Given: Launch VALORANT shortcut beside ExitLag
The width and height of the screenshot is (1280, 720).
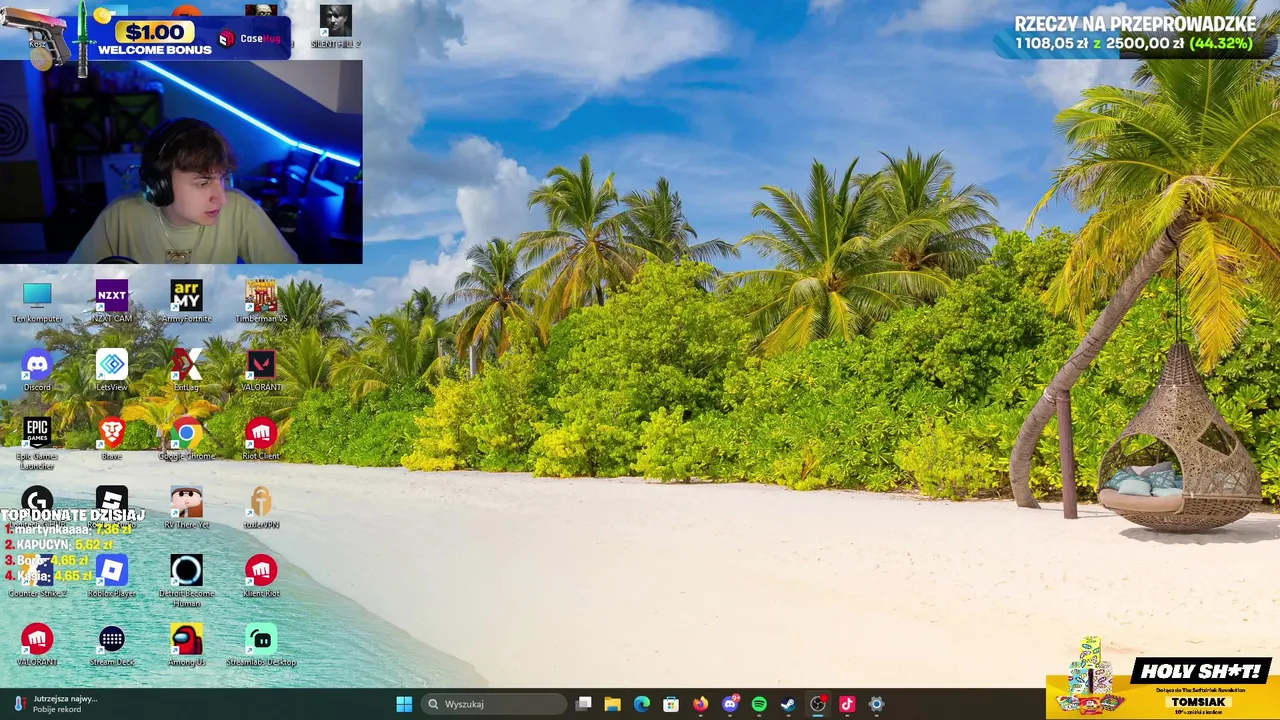Looking at the screenshot, I should (261, 370).
